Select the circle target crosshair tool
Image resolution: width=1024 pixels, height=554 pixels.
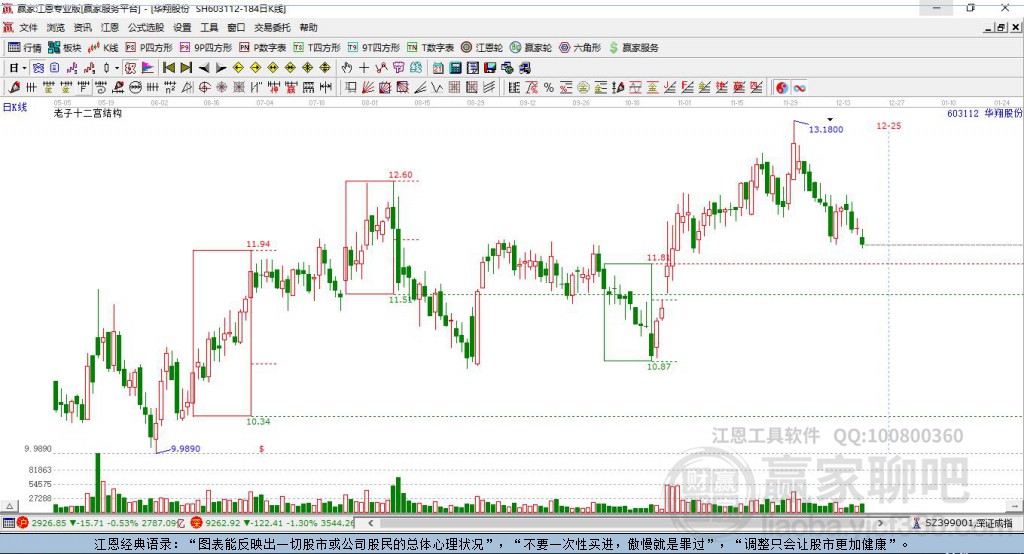click(x=204, y=87)
